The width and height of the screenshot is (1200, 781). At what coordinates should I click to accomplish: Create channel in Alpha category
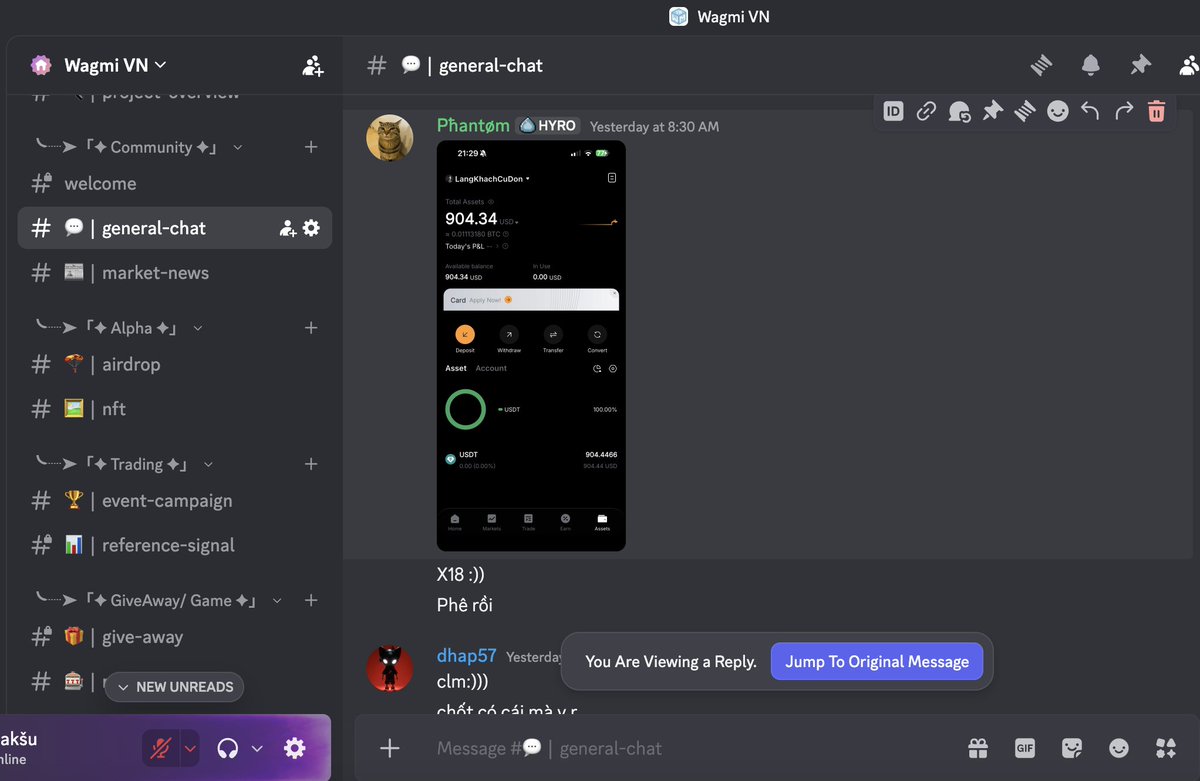311,328
